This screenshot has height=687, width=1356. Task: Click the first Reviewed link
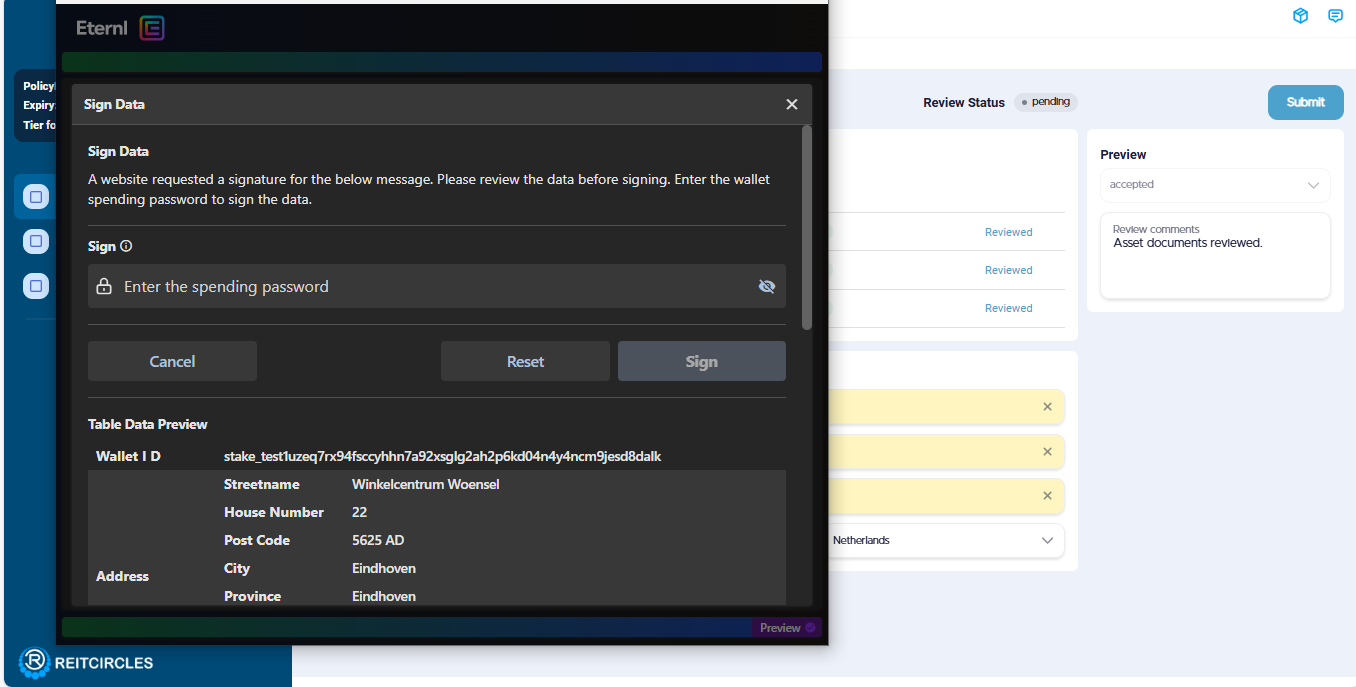pos(1008,232)
